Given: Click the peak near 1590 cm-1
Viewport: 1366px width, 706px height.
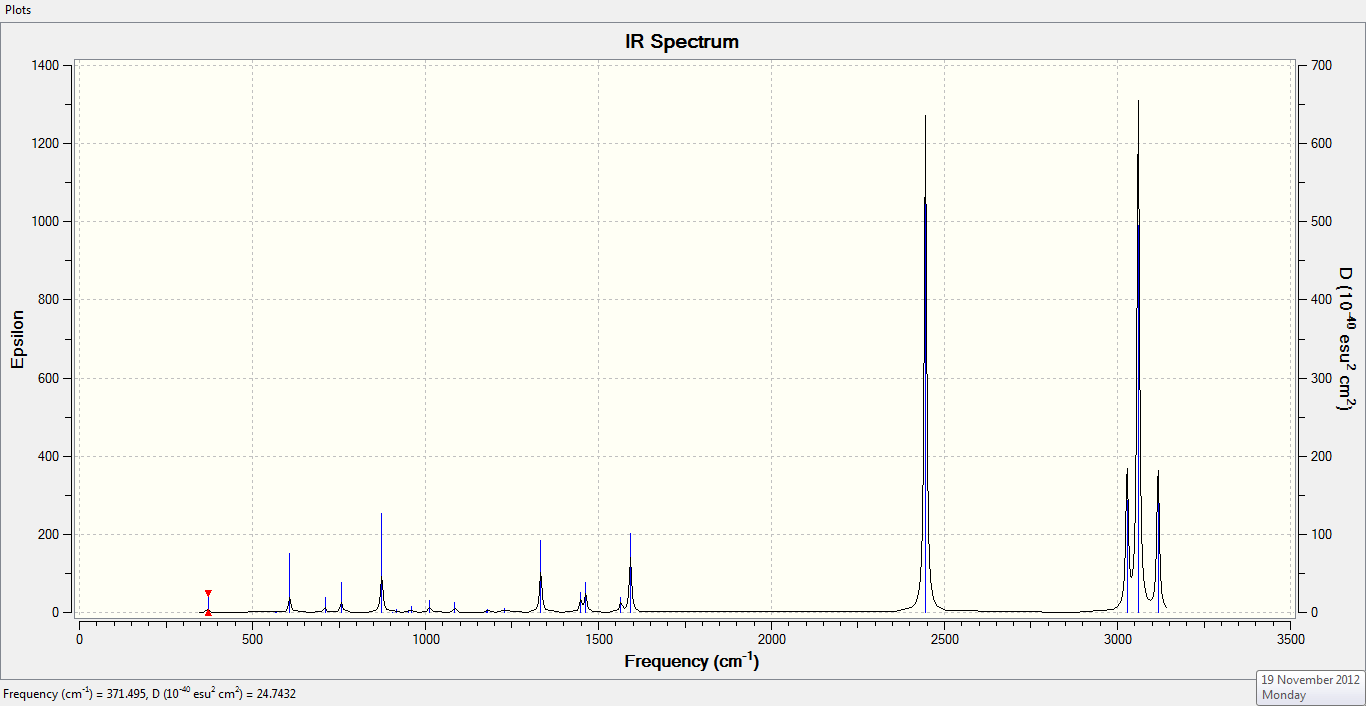Looking at the screenshot, I should click(630, 573).
